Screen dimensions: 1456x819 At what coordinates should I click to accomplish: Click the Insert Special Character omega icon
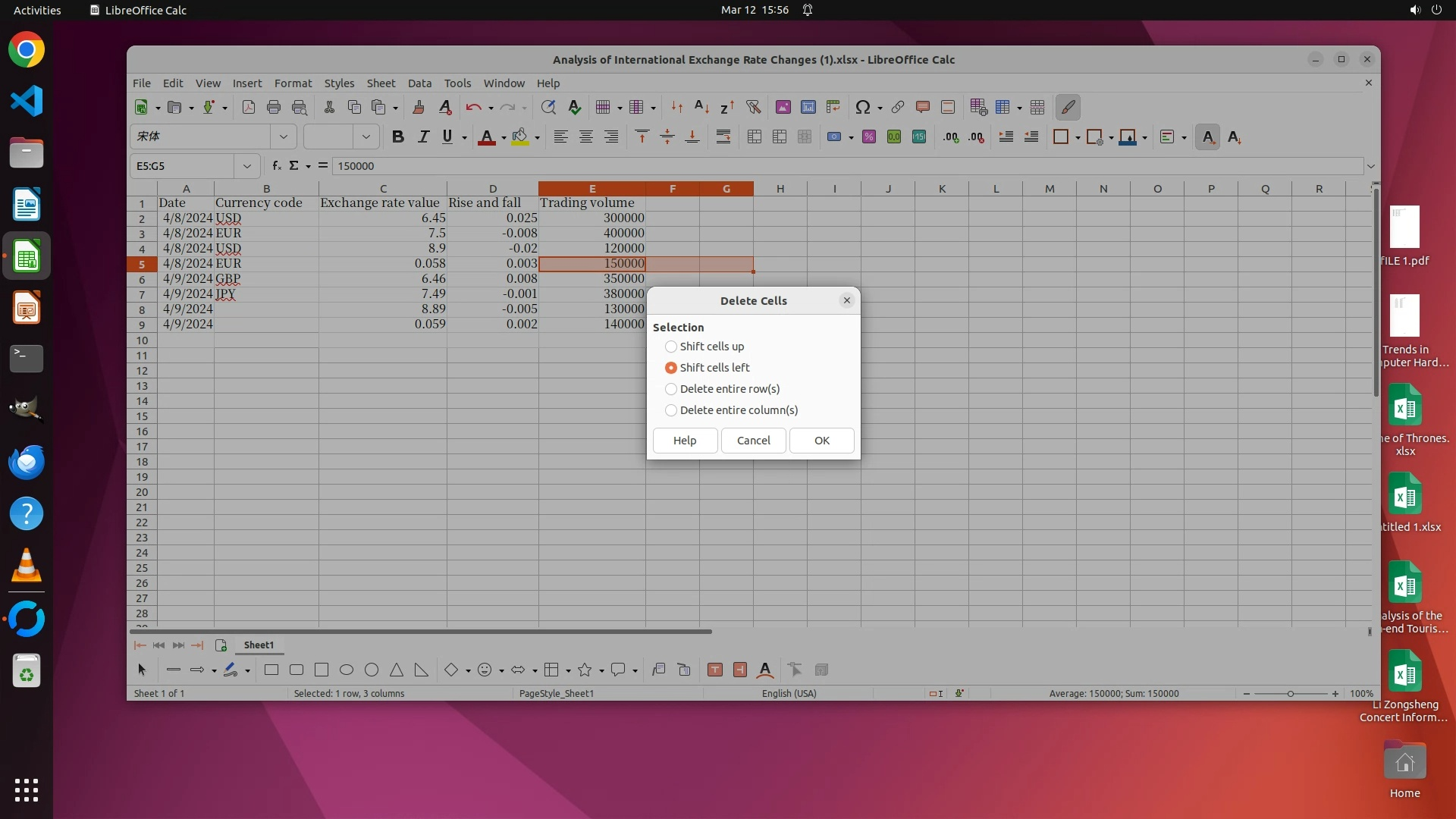point(862,108)
